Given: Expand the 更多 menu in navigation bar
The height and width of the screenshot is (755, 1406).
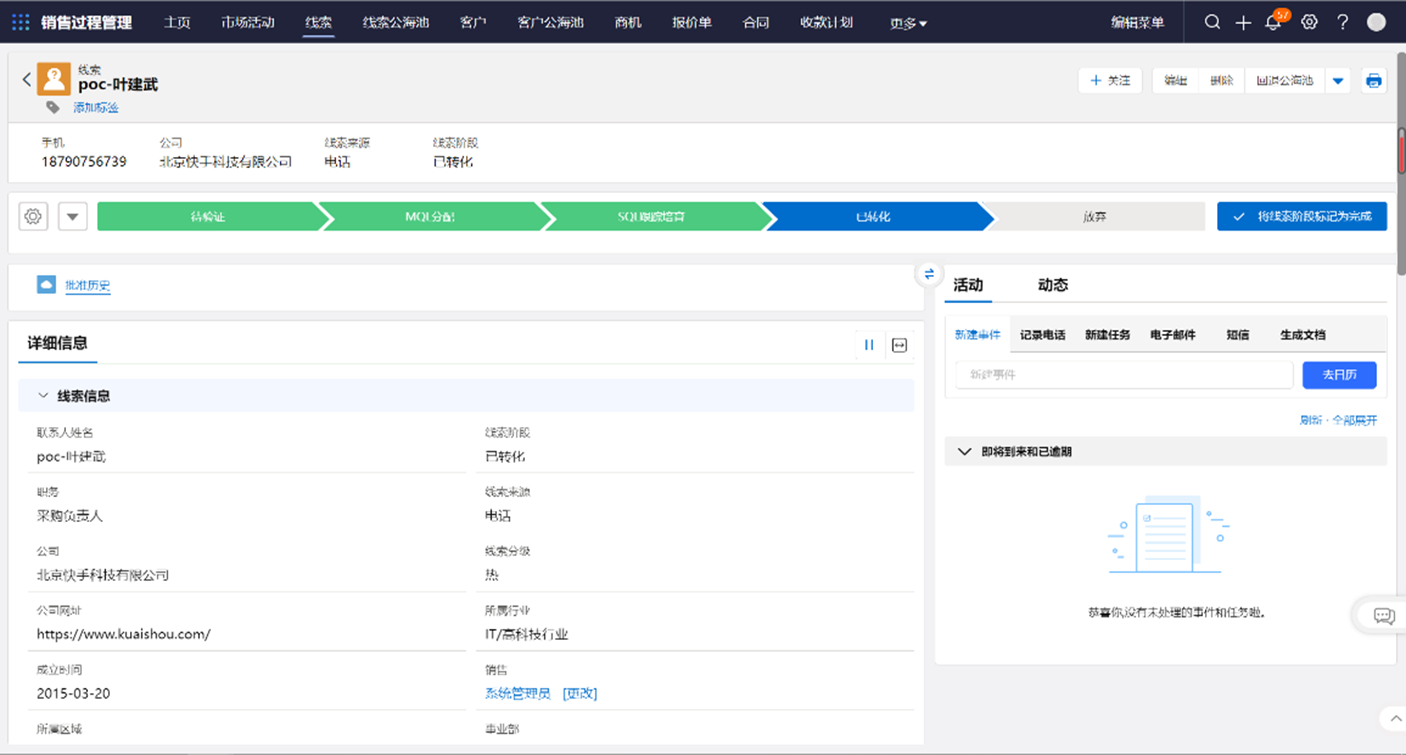Looking at the screenshot, I should click(x=908, y=23).
